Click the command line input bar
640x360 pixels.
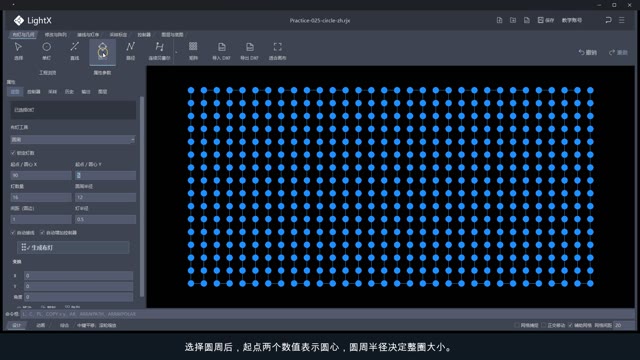click(327, 314)
